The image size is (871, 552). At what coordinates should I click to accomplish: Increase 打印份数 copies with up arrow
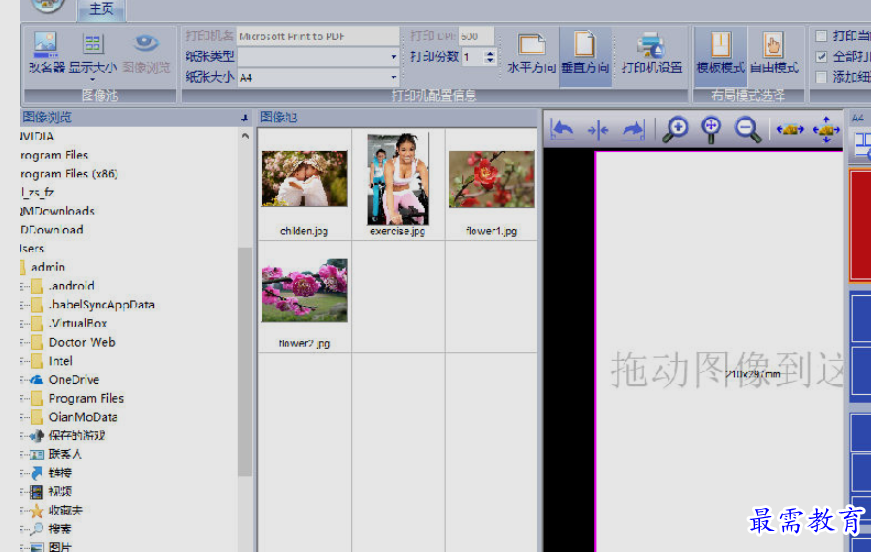point(489,53)
